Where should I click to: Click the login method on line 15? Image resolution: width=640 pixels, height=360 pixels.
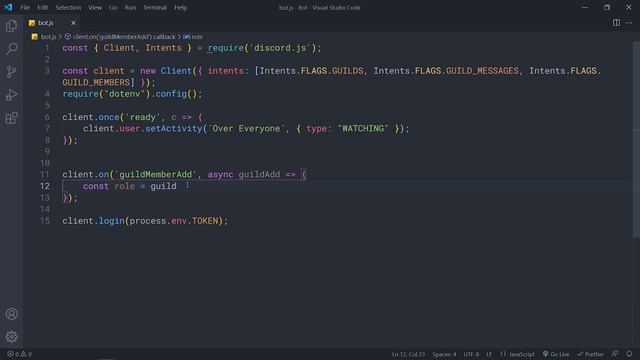[x=111, y=221]
